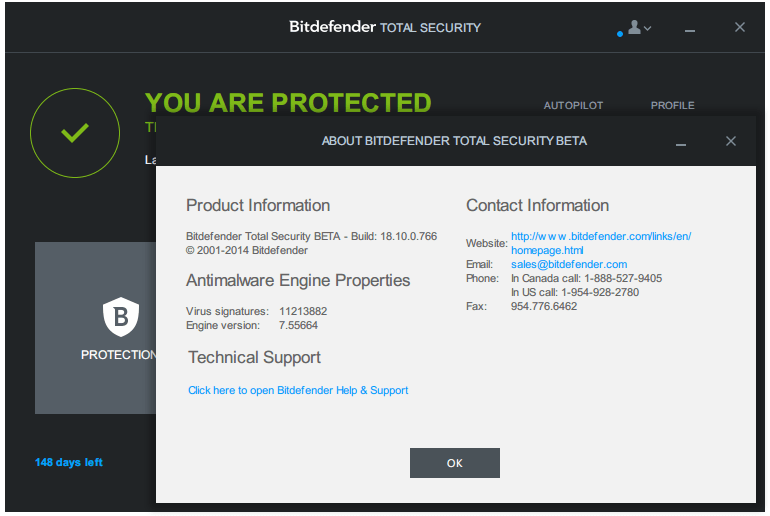Screen dimensions: 770x516
Task: Open Bitdefender Help & Support link
Action: point(298,390)
